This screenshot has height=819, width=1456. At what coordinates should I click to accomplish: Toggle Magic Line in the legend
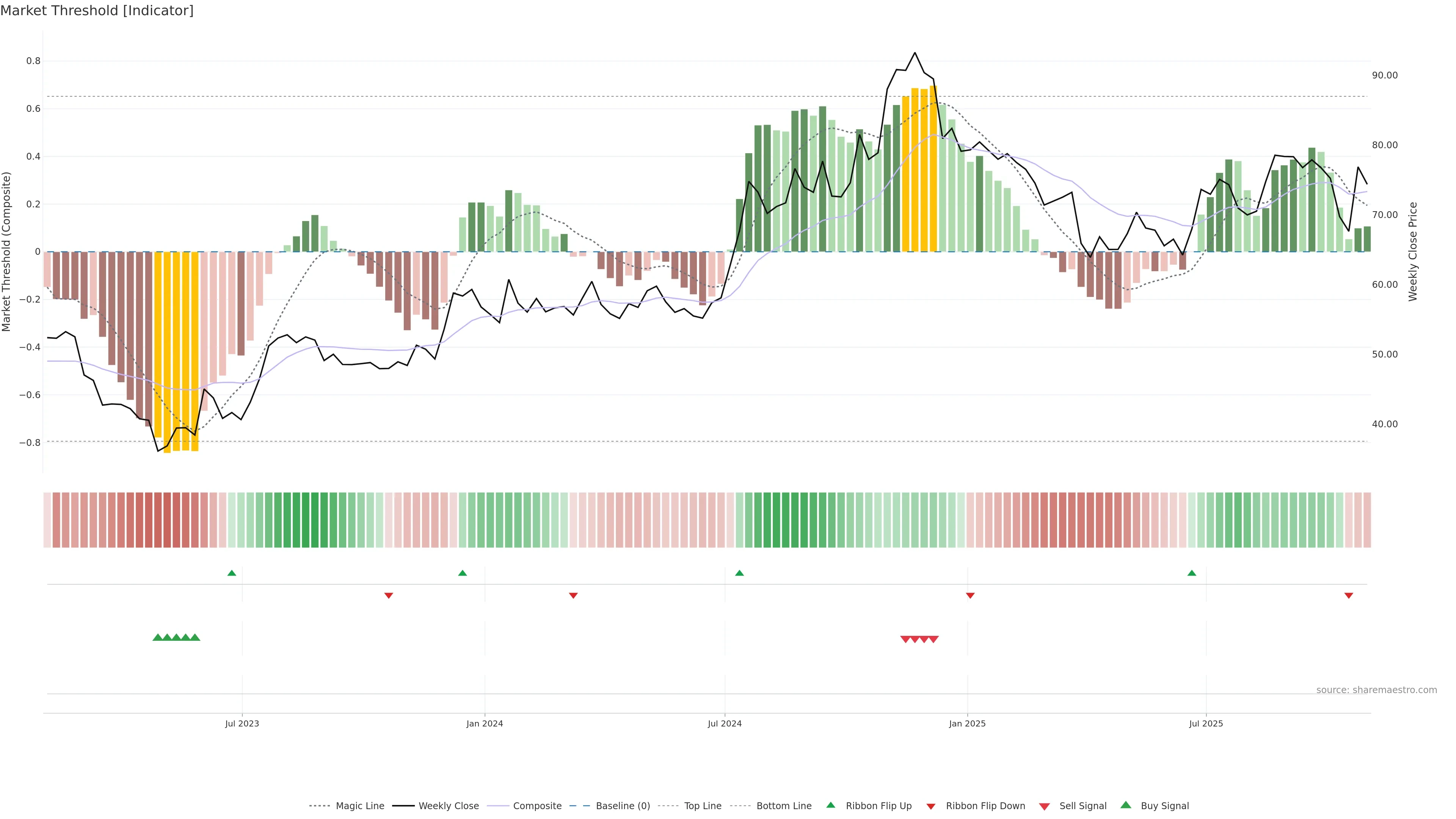[x=359, y=806]
